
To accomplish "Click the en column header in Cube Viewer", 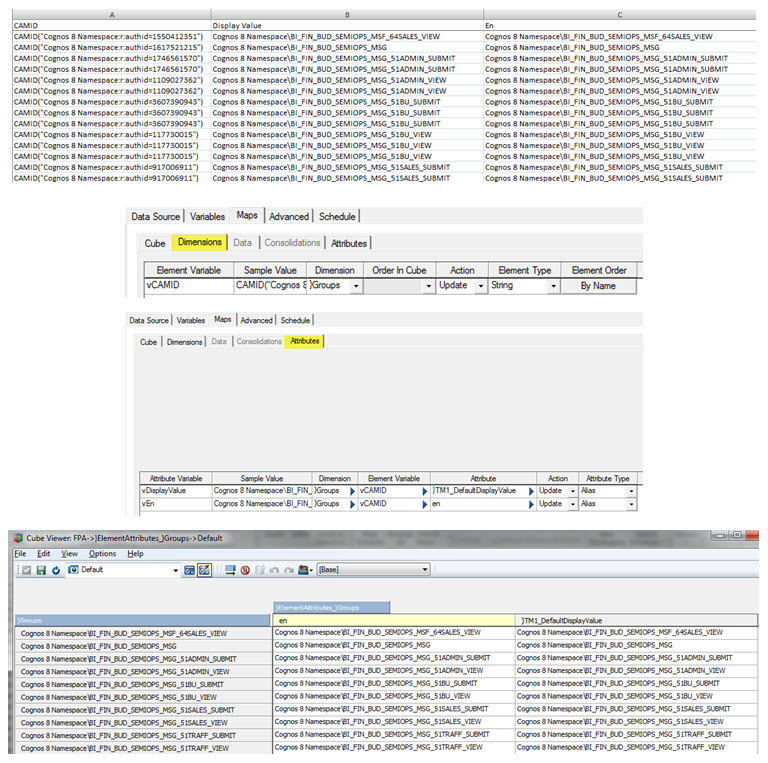I will [x=393, y=620].
